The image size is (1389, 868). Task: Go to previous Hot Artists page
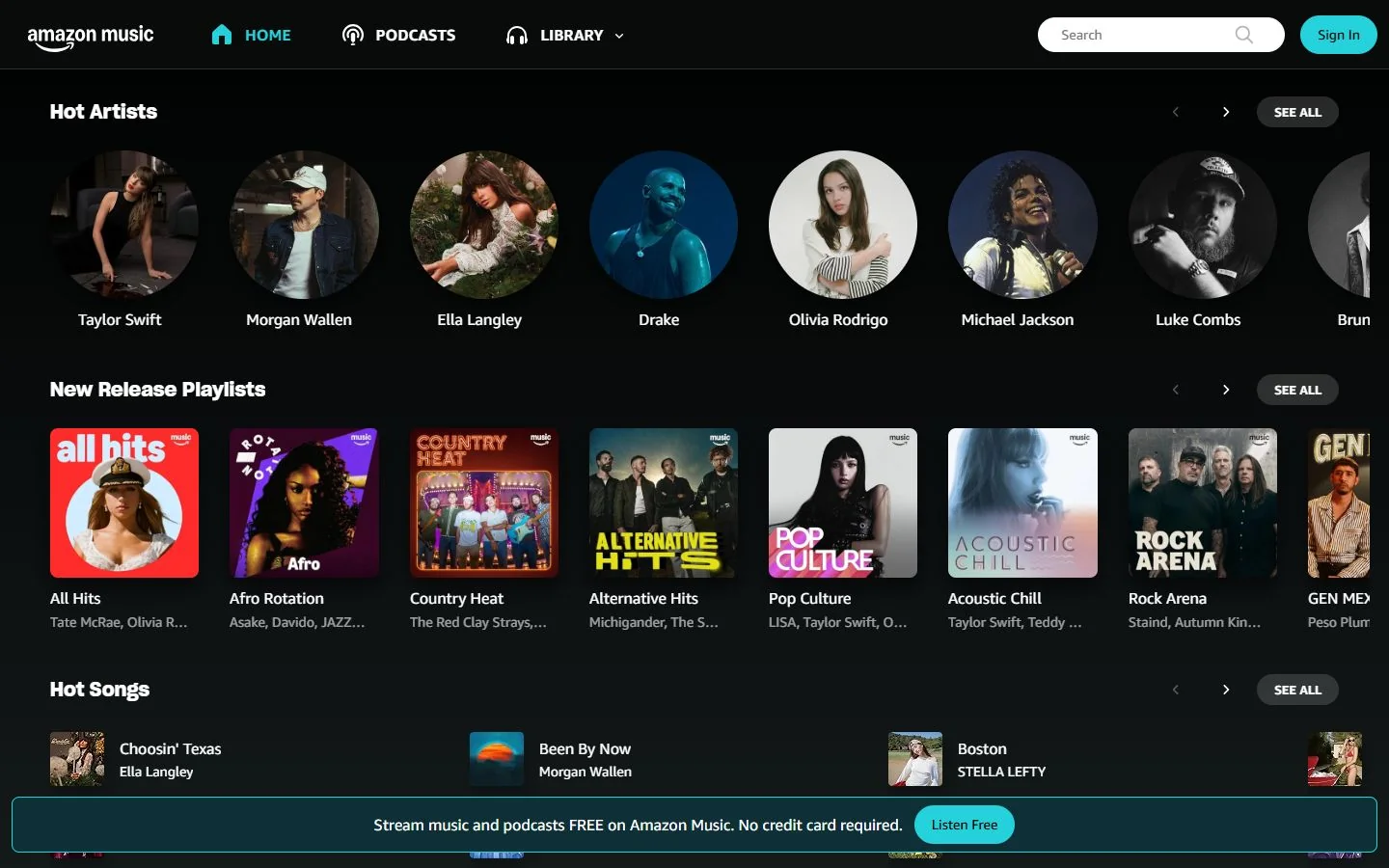pyautogui.click(x=1176, y=112)
